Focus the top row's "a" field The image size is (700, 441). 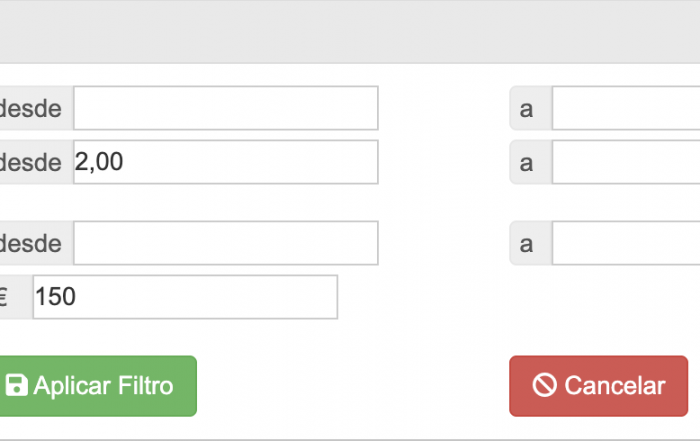625,108
